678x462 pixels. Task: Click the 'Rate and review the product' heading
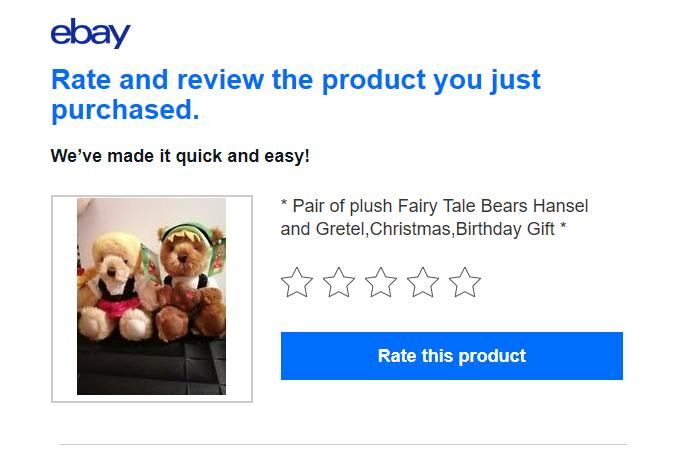(295, 80)
